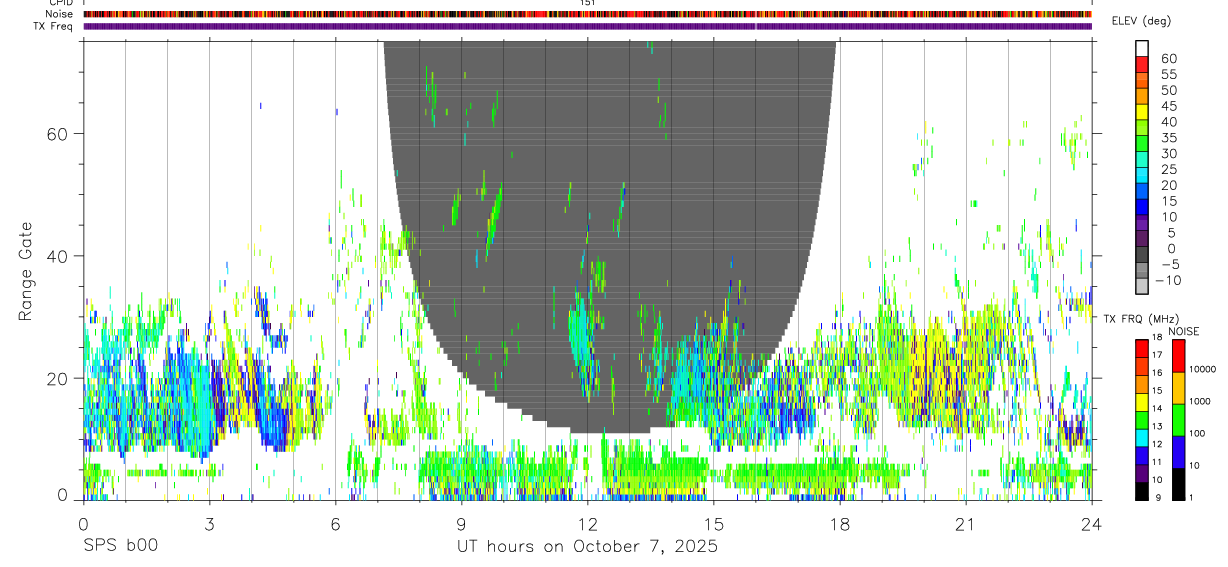
Task: Click the multicolored Noise strip above the plot
Action: [587, 14]
